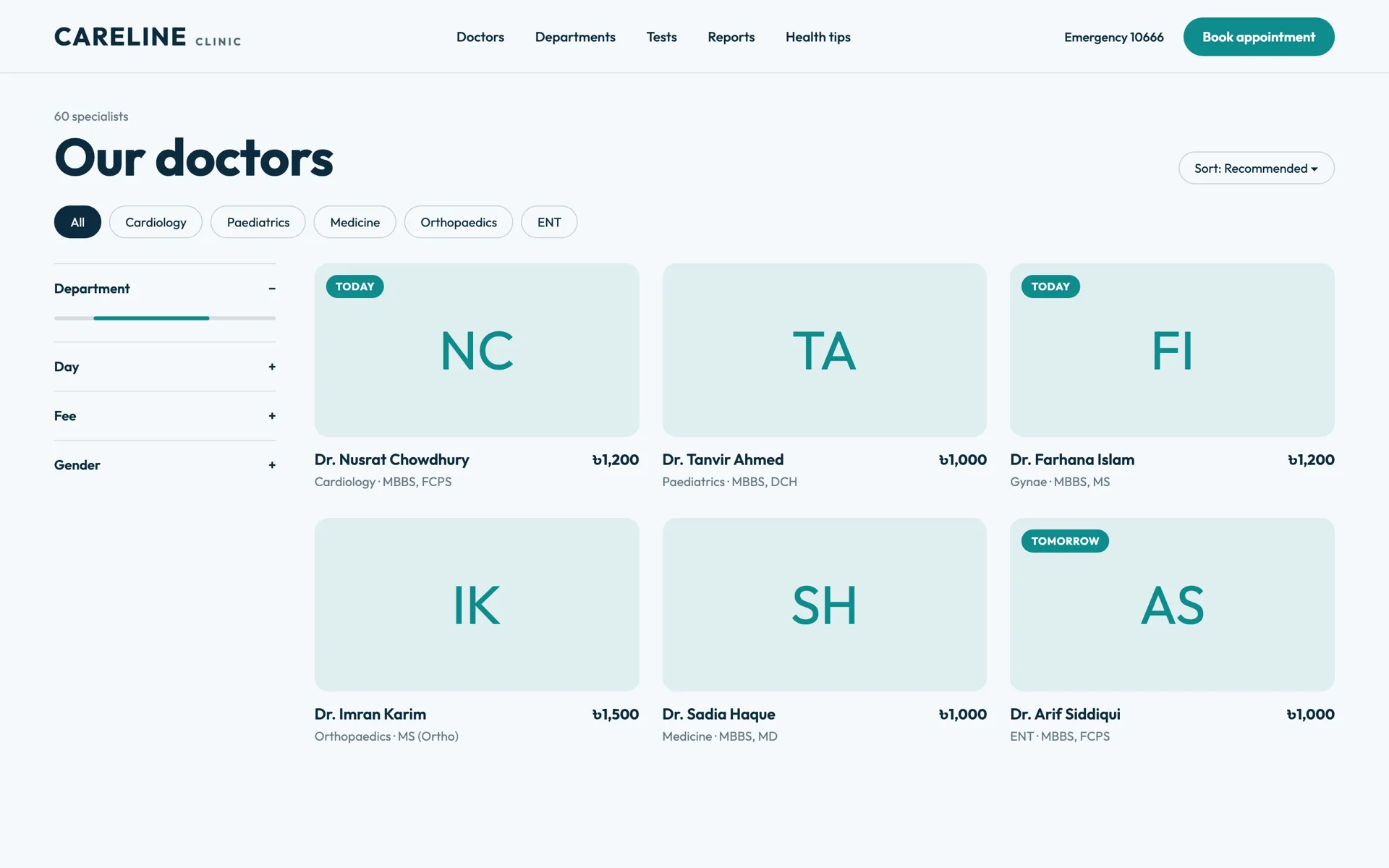Viewport: 1389px width, 868px height.
Task: Click the 'Gynae · MBBS, MS' text
Action: coord(1060,482)
